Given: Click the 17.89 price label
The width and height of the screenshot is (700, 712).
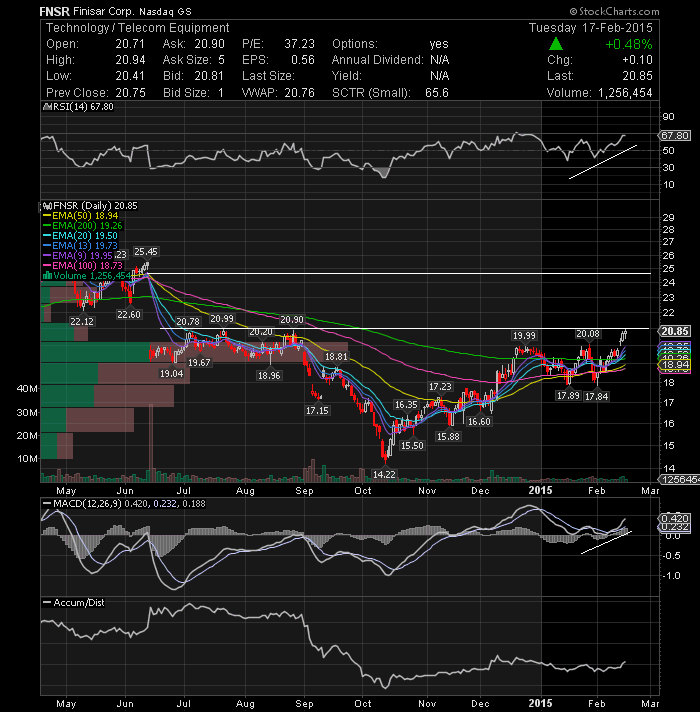Looking at the screenshot, I should (x=568, y=396).
